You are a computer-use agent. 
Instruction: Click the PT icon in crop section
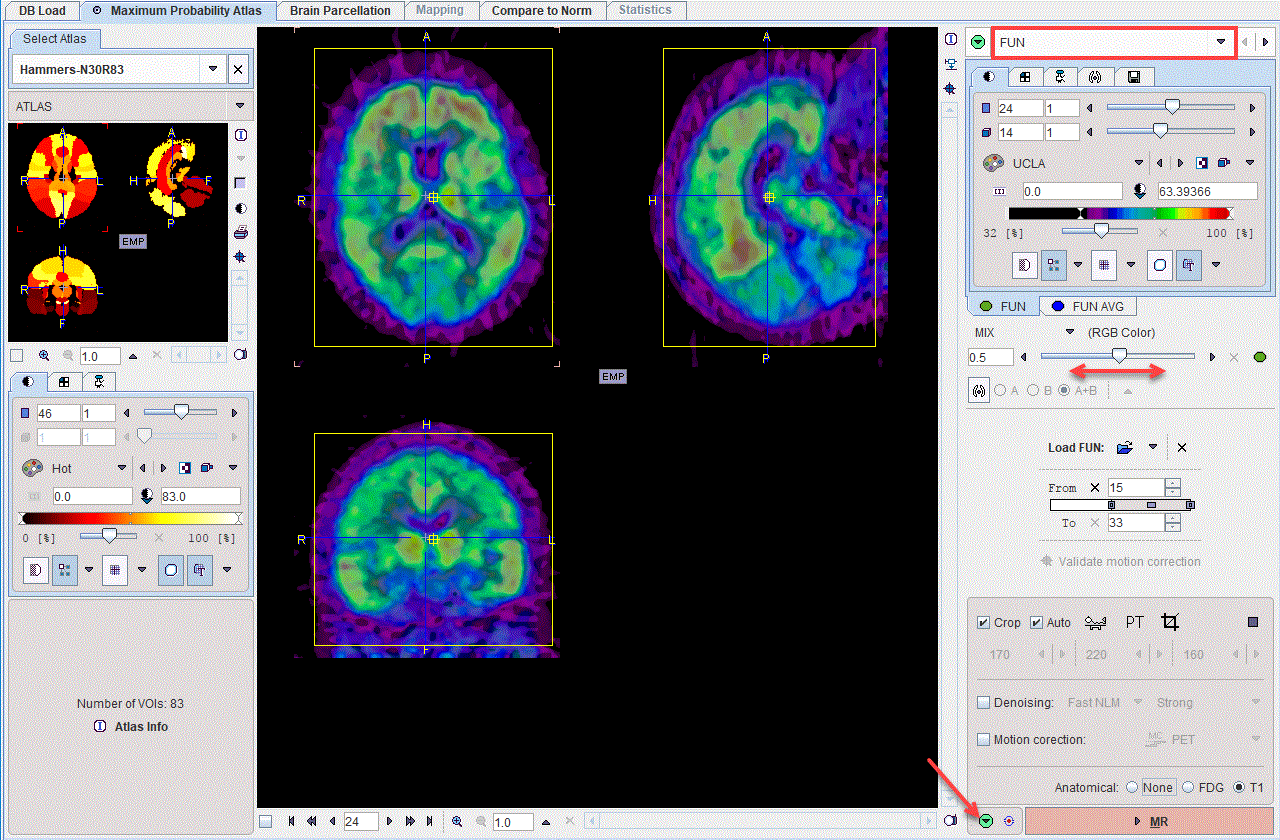coord(1135,622)
